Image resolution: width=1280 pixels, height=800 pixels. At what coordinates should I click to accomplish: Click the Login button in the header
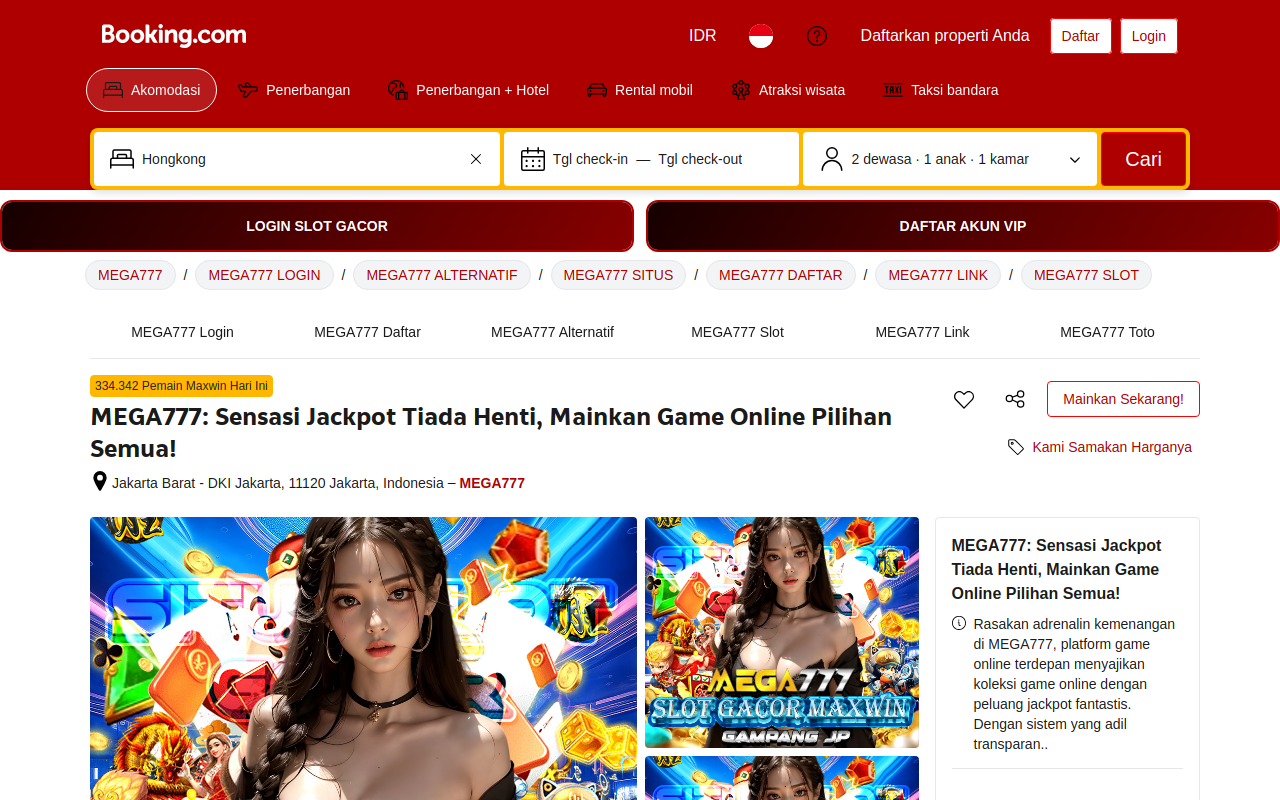(x=1149, y=36)
